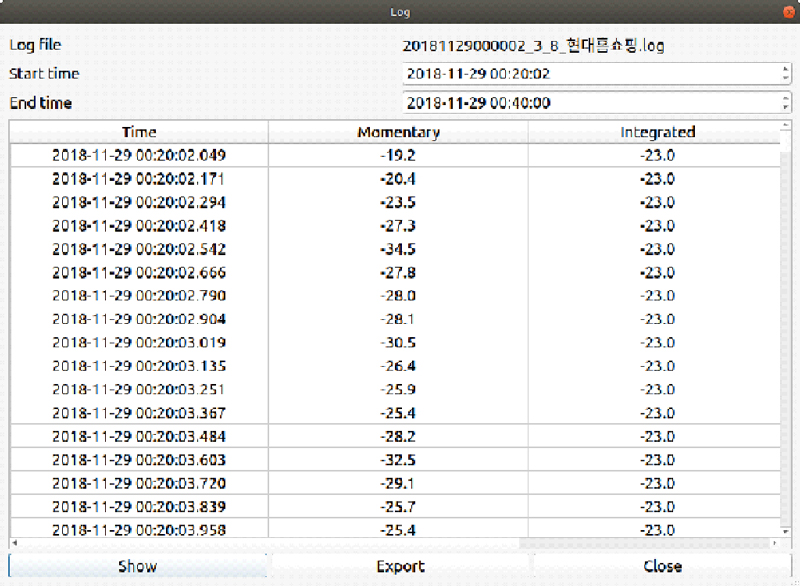
Task: Sort by the Time column header
Action: (x=139, y=132)
